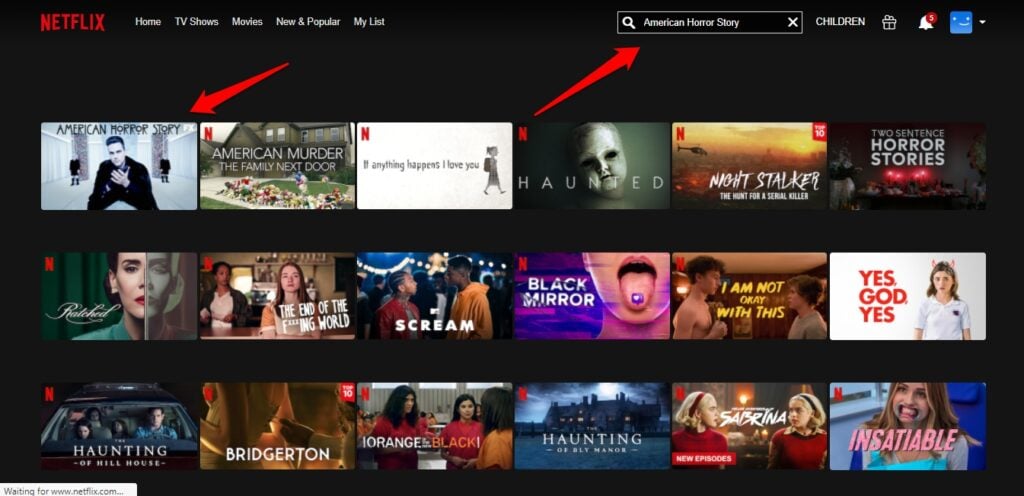The height and width of the screenshot is (496, 1024).
Task: Expand the profile dropdown arrow
Action: pyautogui.click(x=982, y=22)
